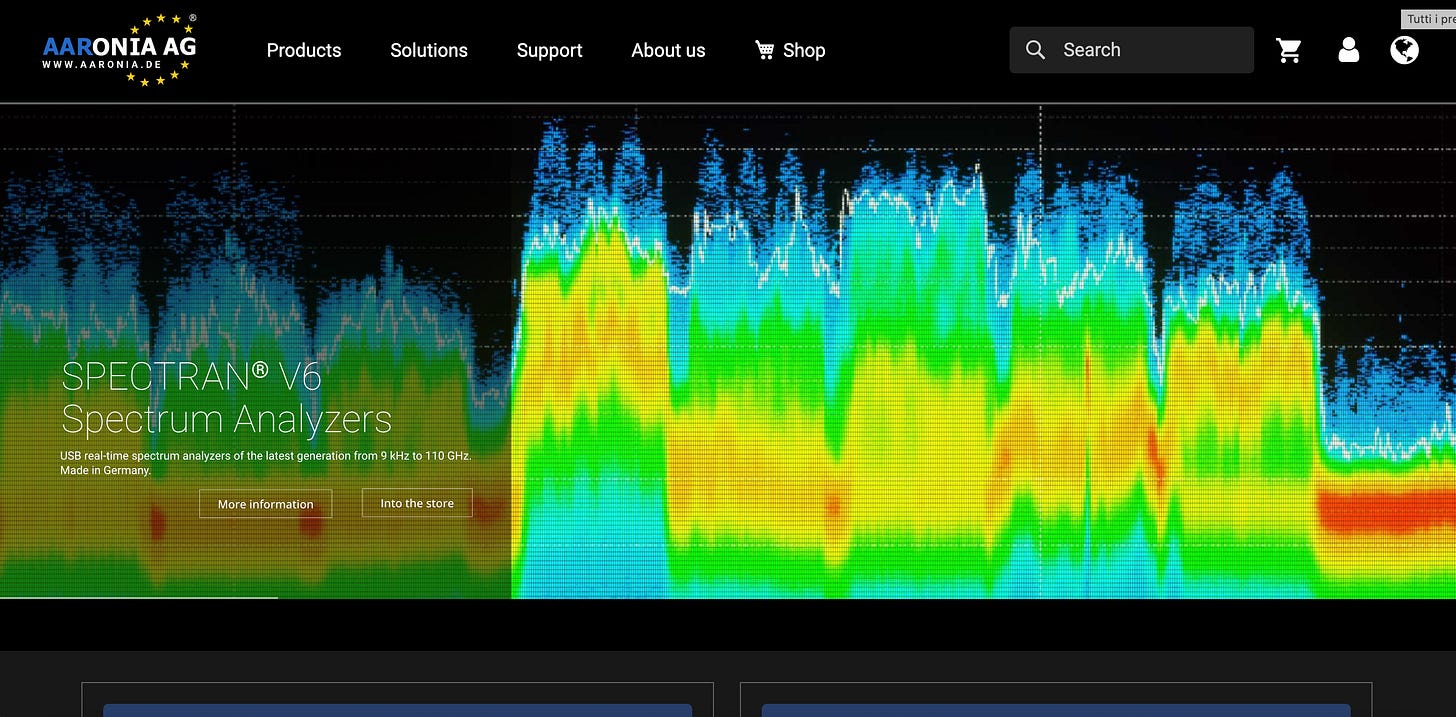Image resolution: width=1456 pixels, height=717 pixels.
Task: Click the slide progress bar under the banner
Action: click(x=139, y=598)
